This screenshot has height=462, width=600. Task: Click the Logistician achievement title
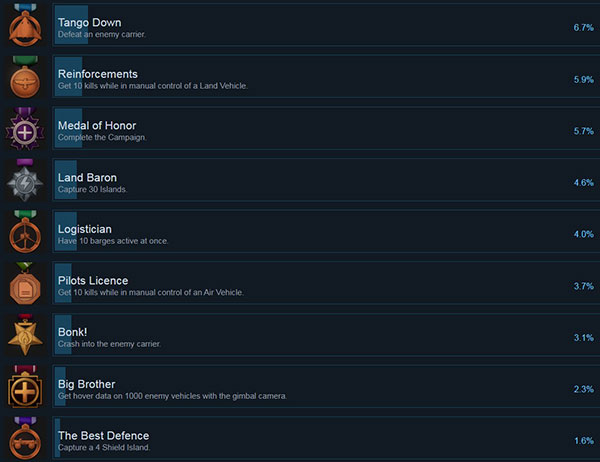pos(85,229)
